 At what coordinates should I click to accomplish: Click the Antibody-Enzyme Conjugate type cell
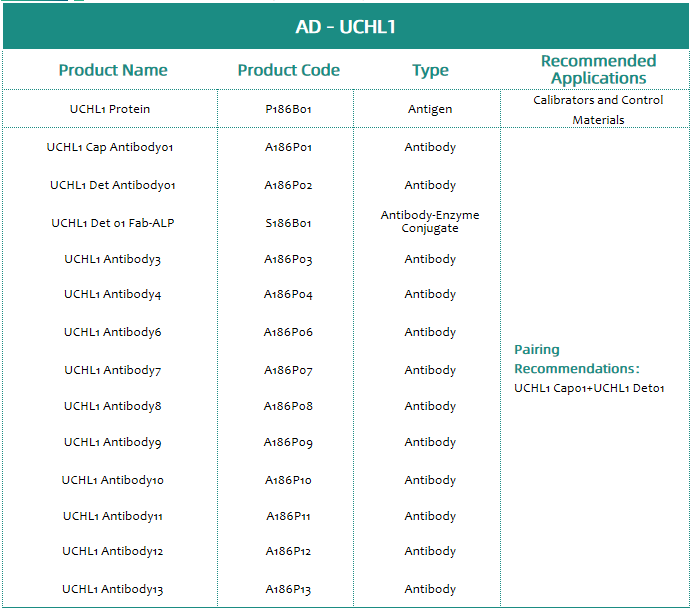point(430,222)
